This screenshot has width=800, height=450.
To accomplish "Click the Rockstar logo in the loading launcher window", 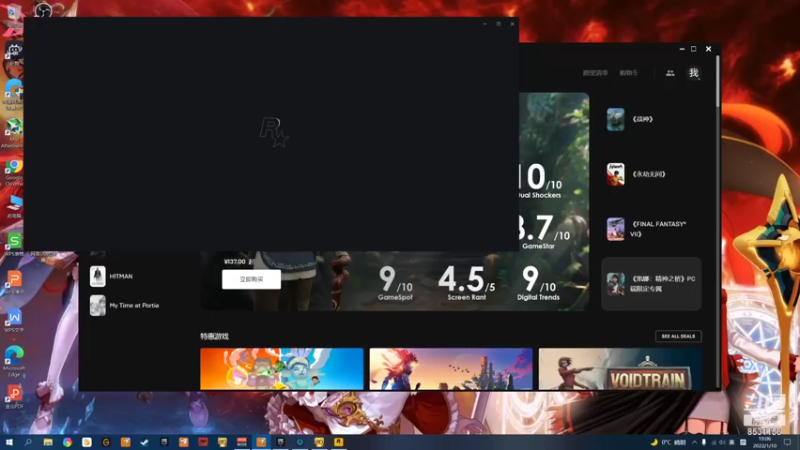I will click(273, 133).
